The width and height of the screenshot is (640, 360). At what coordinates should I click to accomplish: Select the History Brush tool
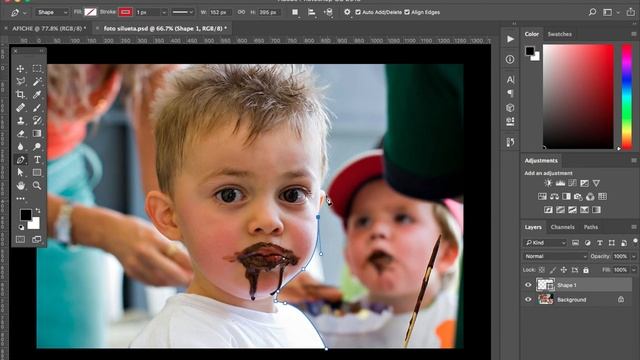pyautogui.click(x=37, y=120)
